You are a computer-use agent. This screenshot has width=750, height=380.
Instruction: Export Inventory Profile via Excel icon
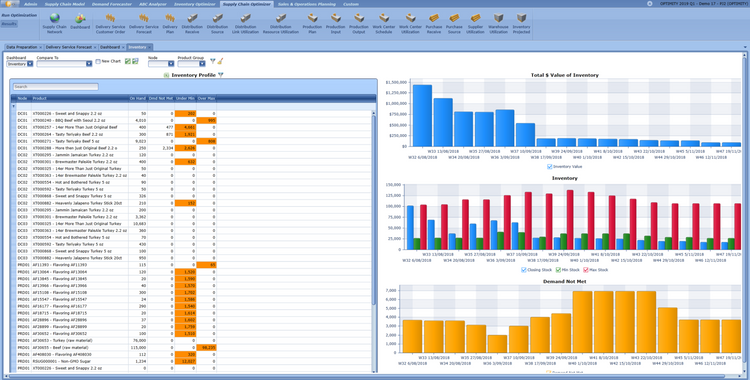(166, 75)
